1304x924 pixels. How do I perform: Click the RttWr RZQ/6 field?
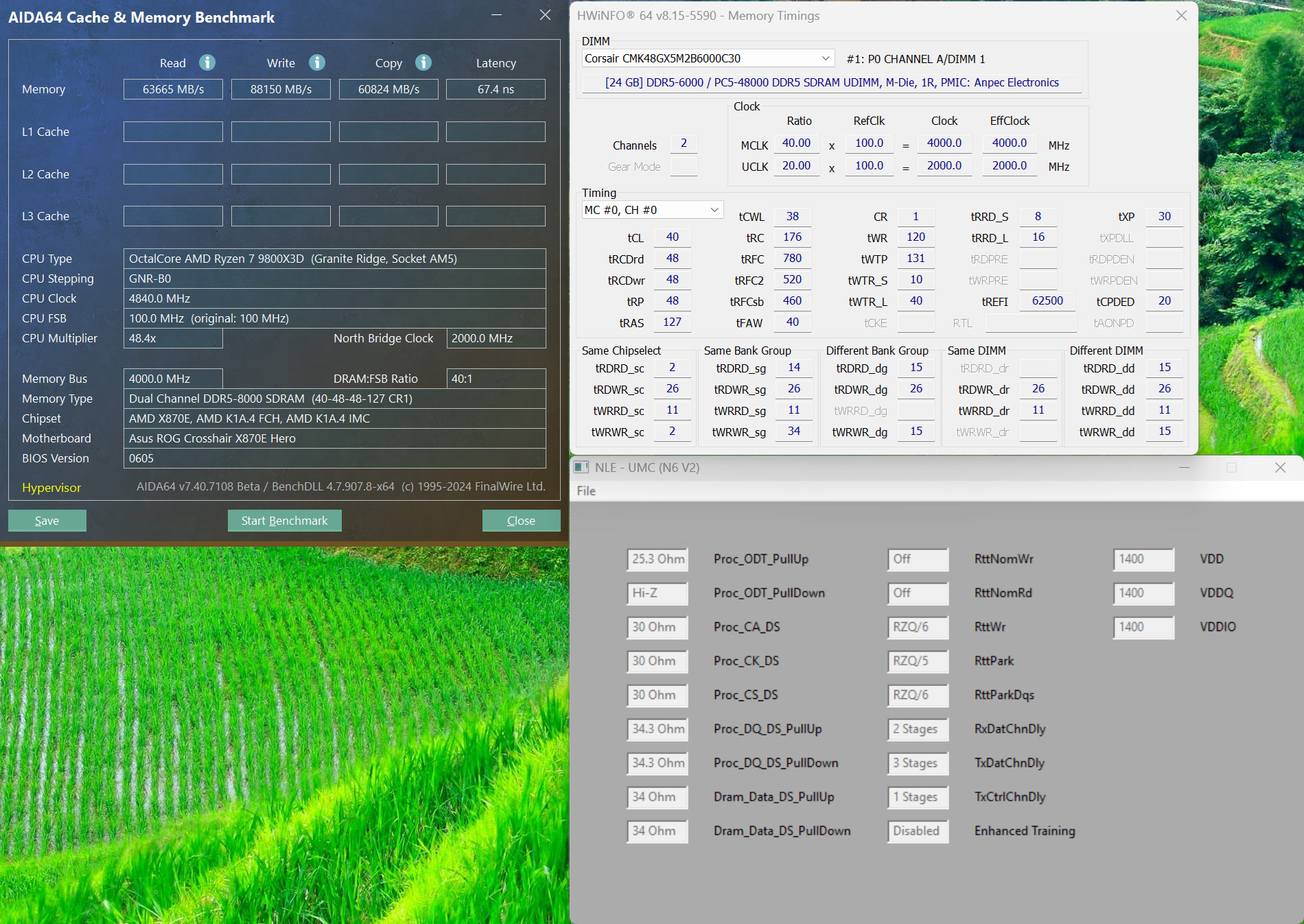pyautogui.click(x=918, y=627)
